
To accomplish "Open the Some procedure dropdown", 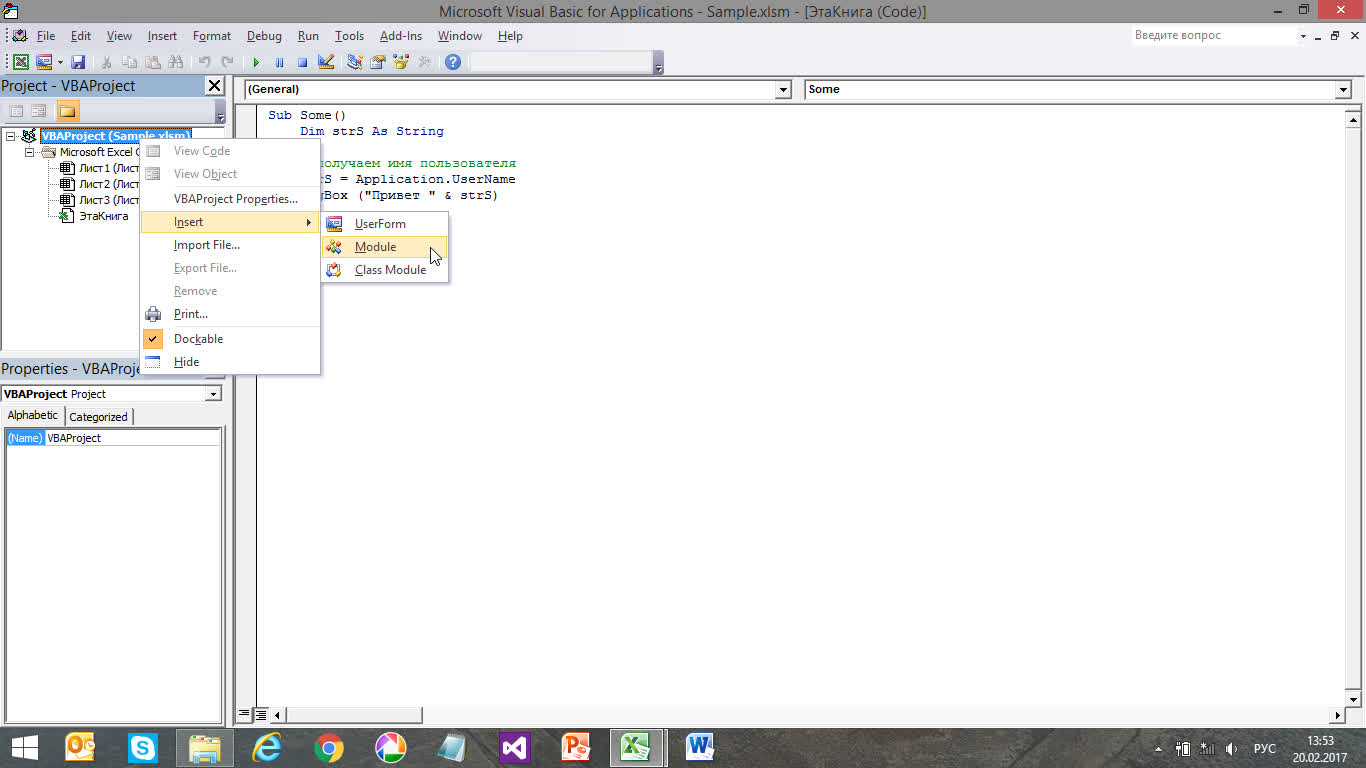I will click(1343, 90).
